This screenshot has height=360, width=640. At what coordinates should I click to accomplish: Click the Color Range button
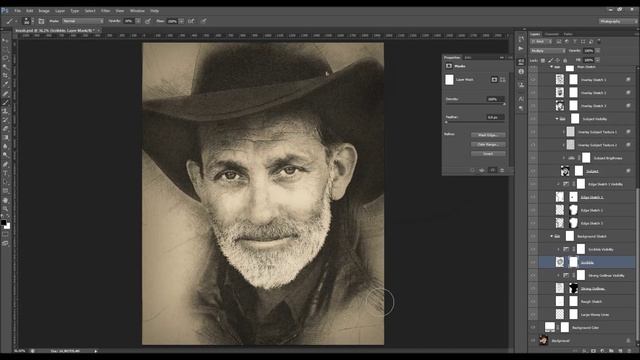(488, 144)
